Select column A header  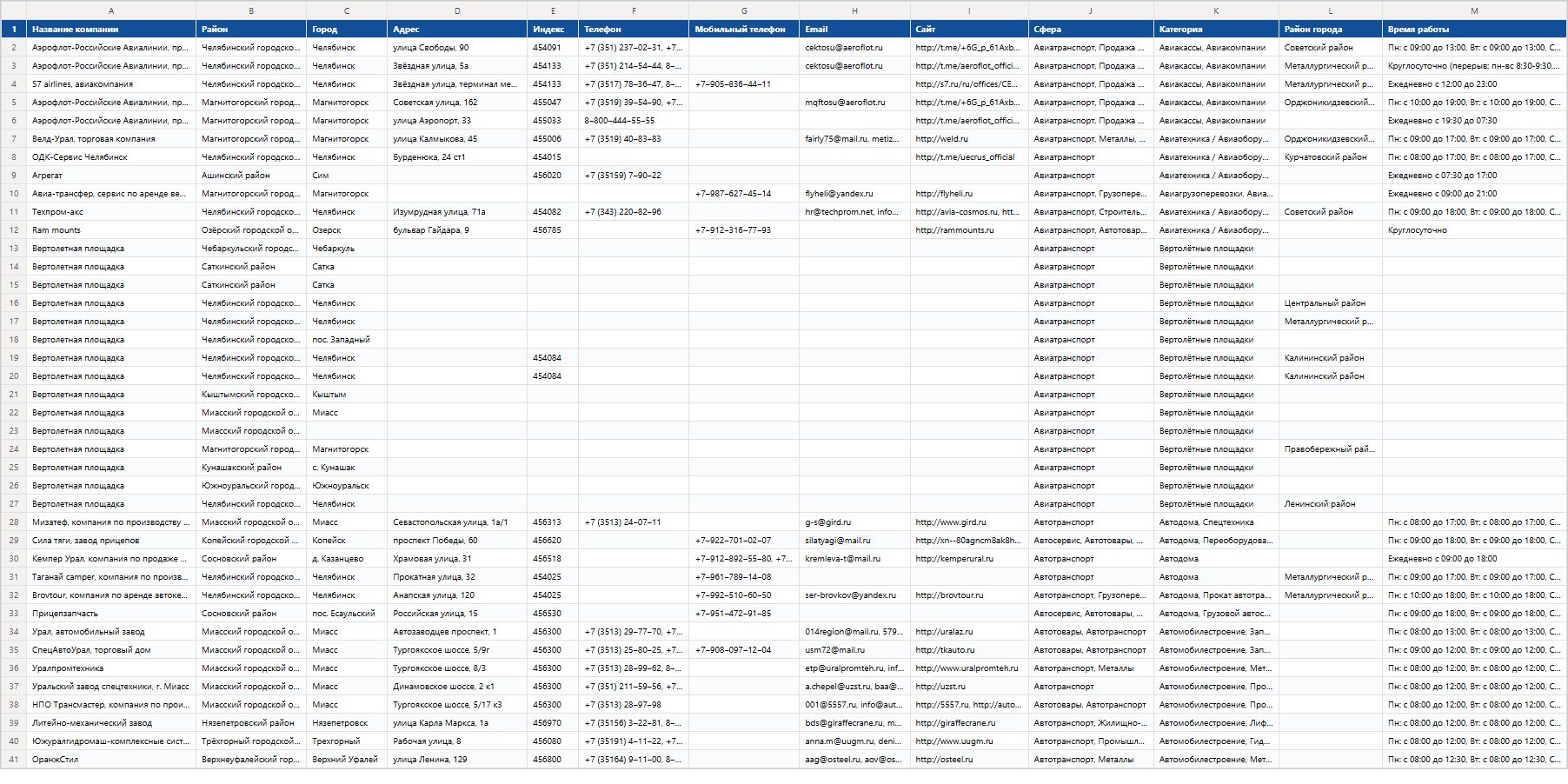pos(111,10)
